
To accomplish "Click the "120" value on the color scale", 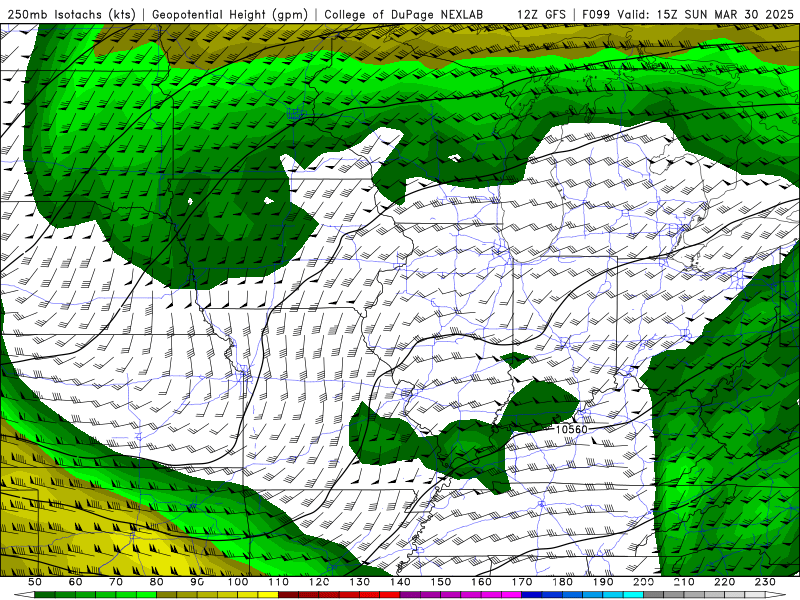I will coord(319,582).
